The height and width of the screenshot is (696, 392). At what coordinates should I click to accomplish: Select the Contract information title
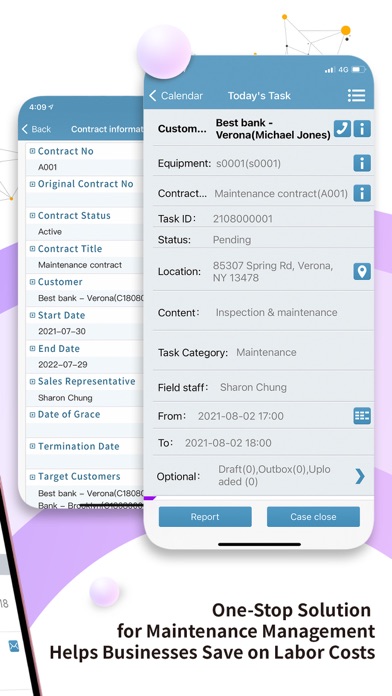(107, 129)
